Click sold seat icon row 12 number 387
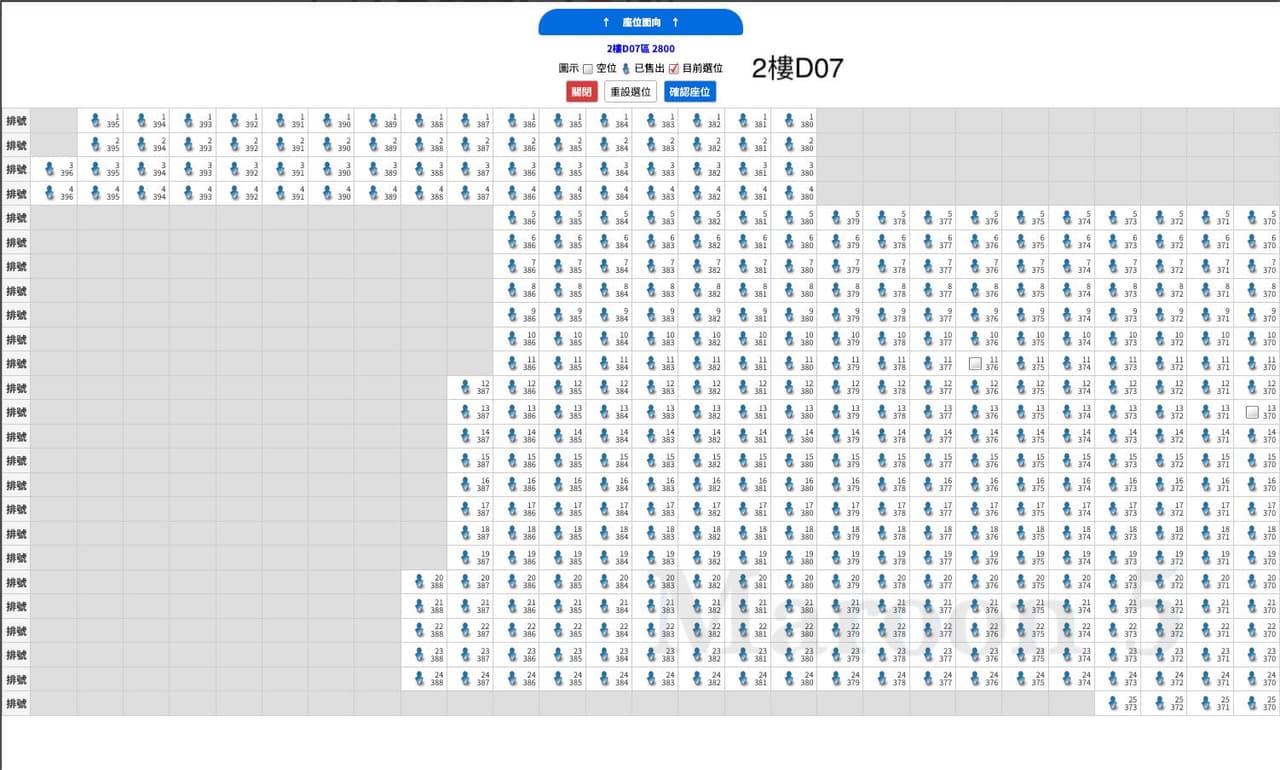This screenshot has height=770, width=1280. click(x=466, y=388)
